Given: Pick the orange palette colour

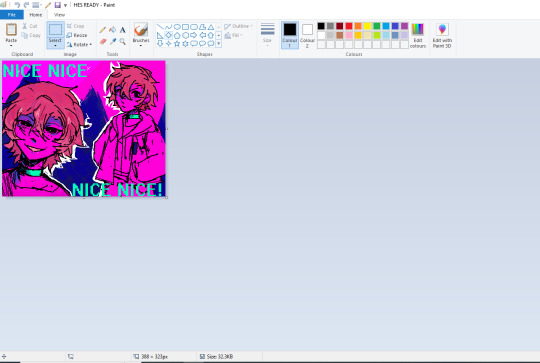Looking at the screenshot, I should coord(358,26).
